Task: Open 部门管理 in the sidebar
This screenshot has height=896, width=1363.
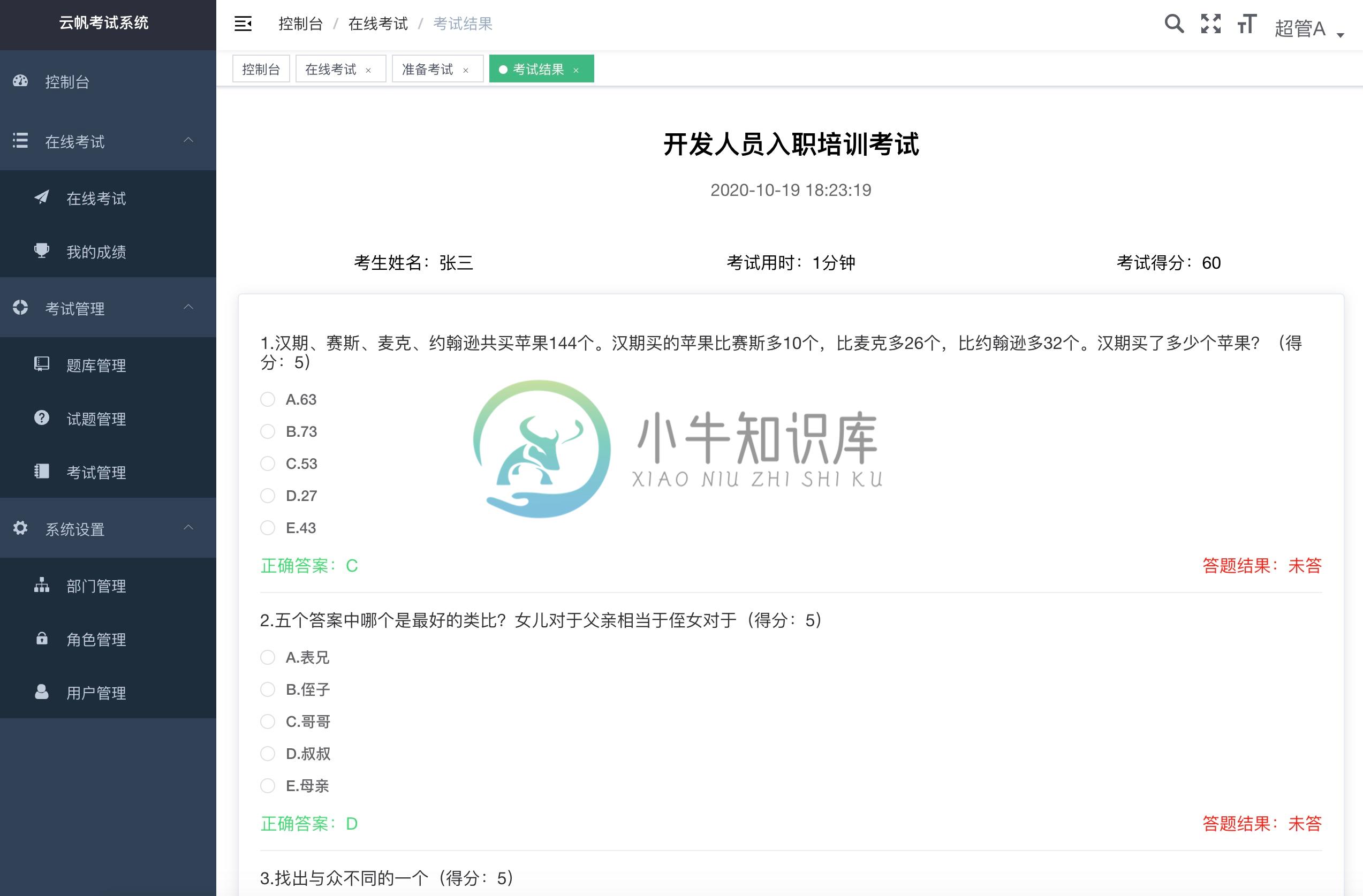Action: coord(108,585)
